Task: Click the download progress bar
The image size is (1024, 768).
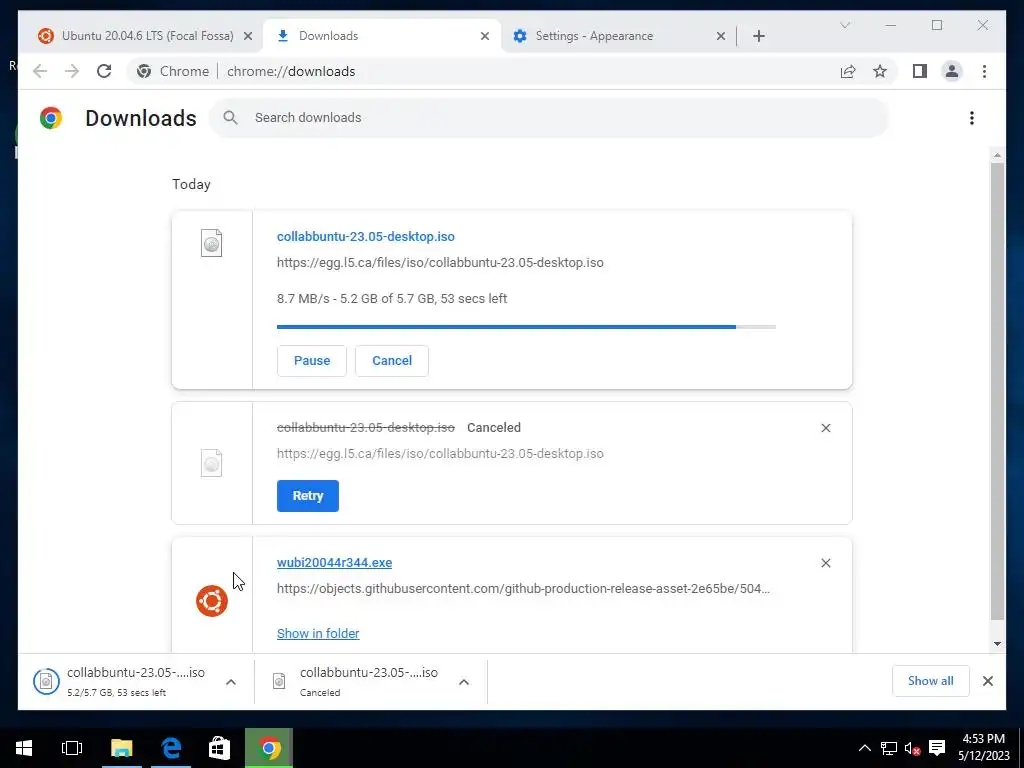Action: [526, 327]
